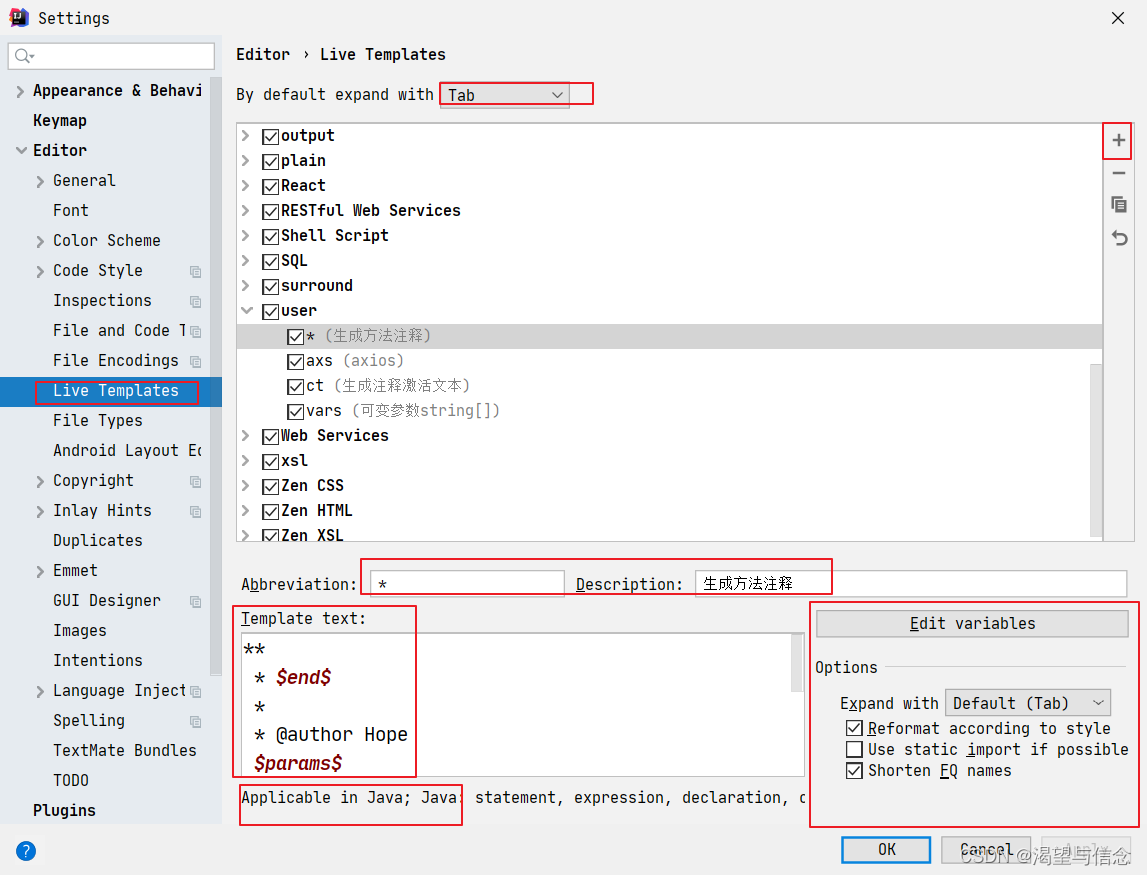1147x875 pixels.
Task: Open the Plugins settings page
Action: 64,811
